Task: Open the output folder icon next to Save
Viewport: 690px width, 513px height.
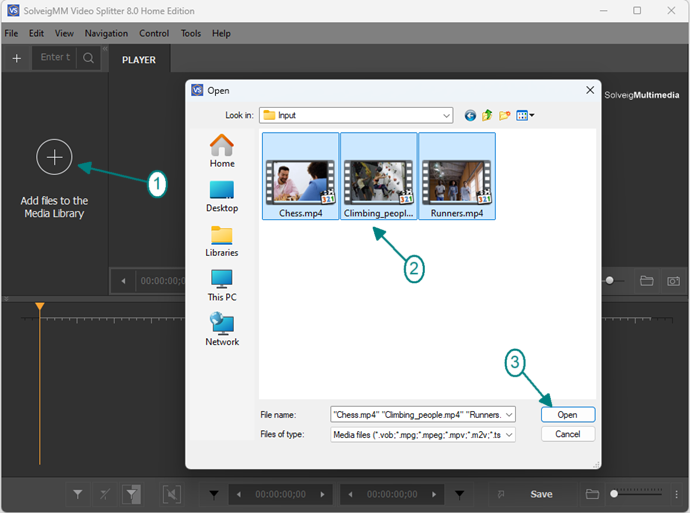Action: click(592, 494)
